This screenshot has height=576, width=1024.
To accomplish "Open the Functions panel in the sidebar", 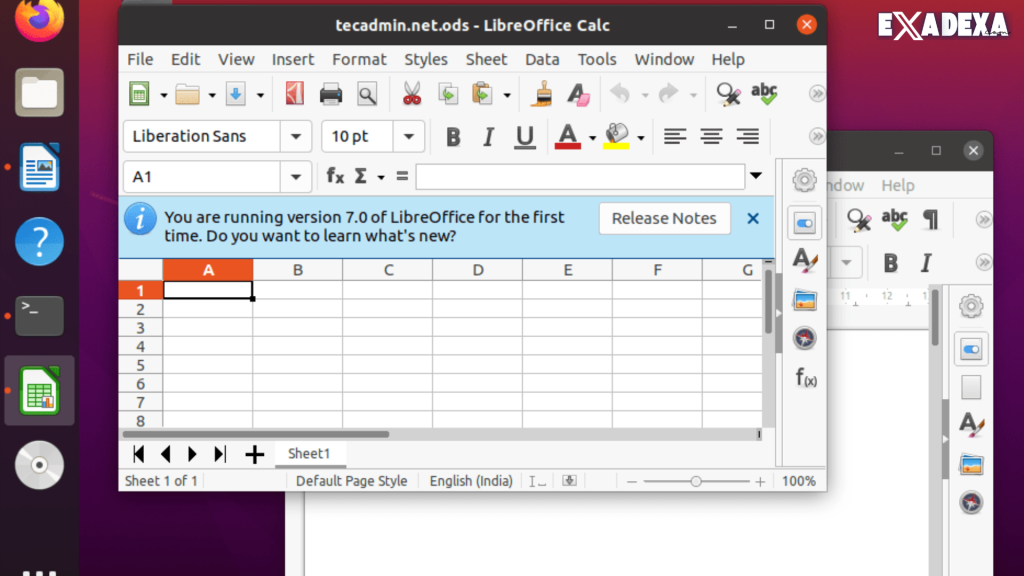I will 804,378.
